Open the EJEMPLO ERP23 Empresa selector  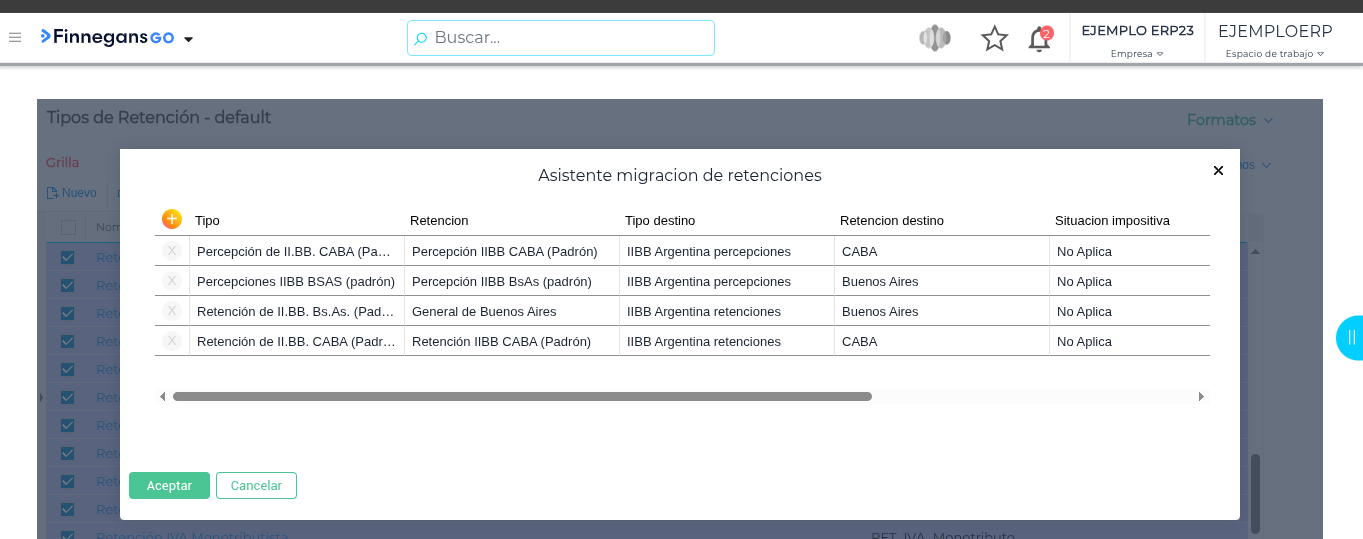[x=1137, y=40]
